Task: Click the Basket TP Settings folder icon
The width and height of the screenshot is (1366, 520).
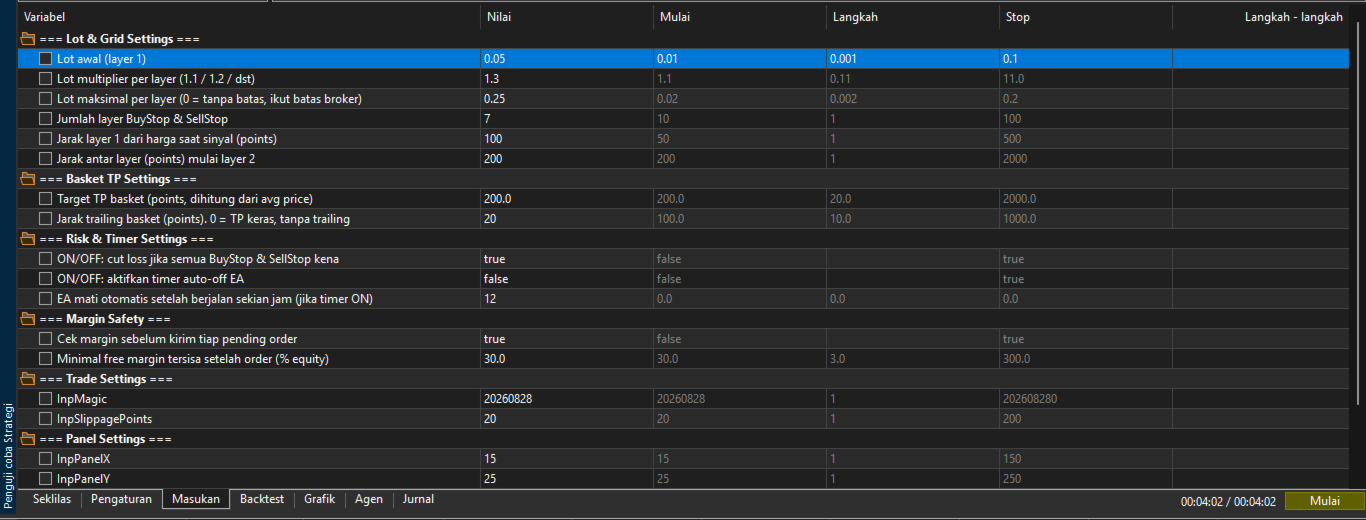Action: (28, 179)
